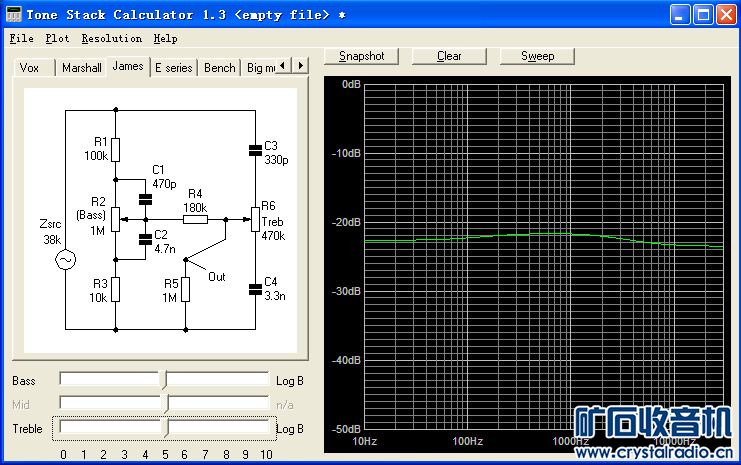Image resolution: width=741 pixels, height=465 pixels.
Task: Click the C2 4.7n capacitor symbol
Action: pos(146,238)
